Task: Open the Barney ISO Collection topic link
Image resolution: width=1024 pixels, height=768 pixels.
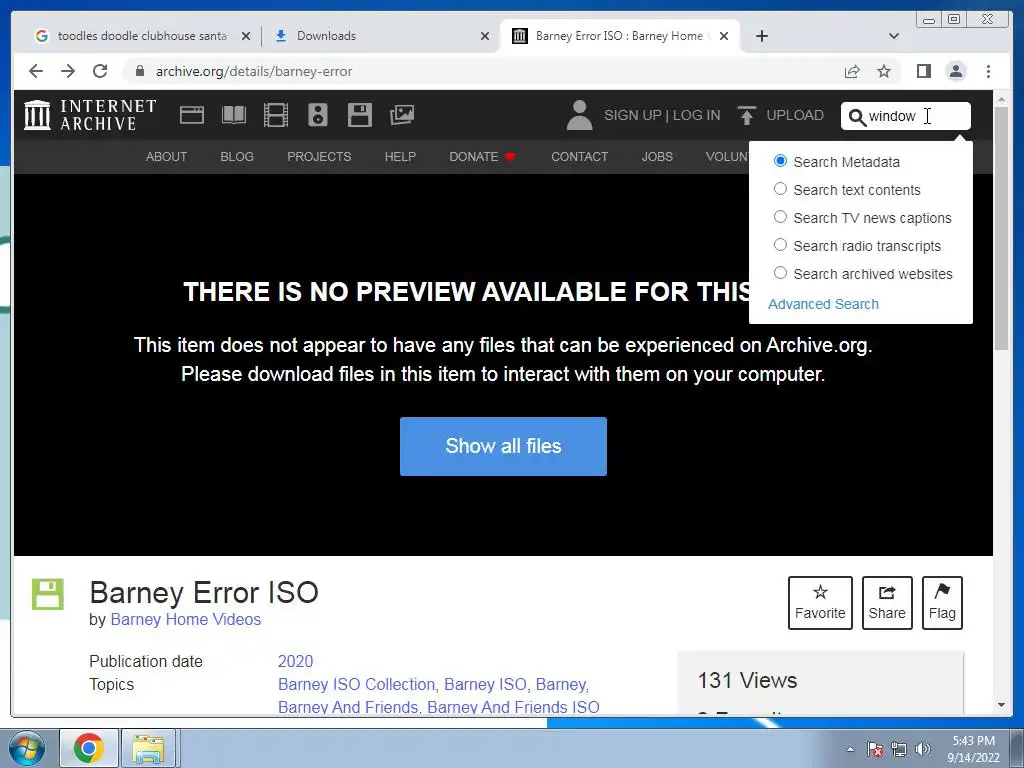Action: point(357,684)
